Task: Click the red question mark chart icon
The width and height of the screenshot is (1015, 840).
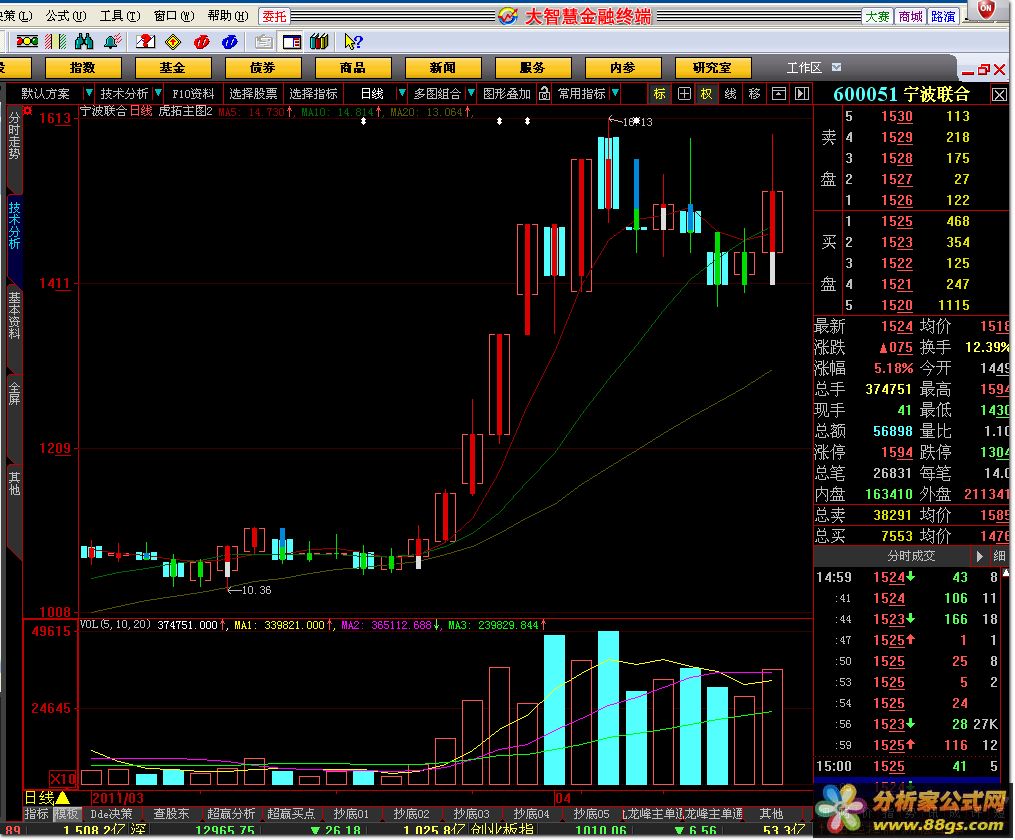Action: [x=145, y=42]
